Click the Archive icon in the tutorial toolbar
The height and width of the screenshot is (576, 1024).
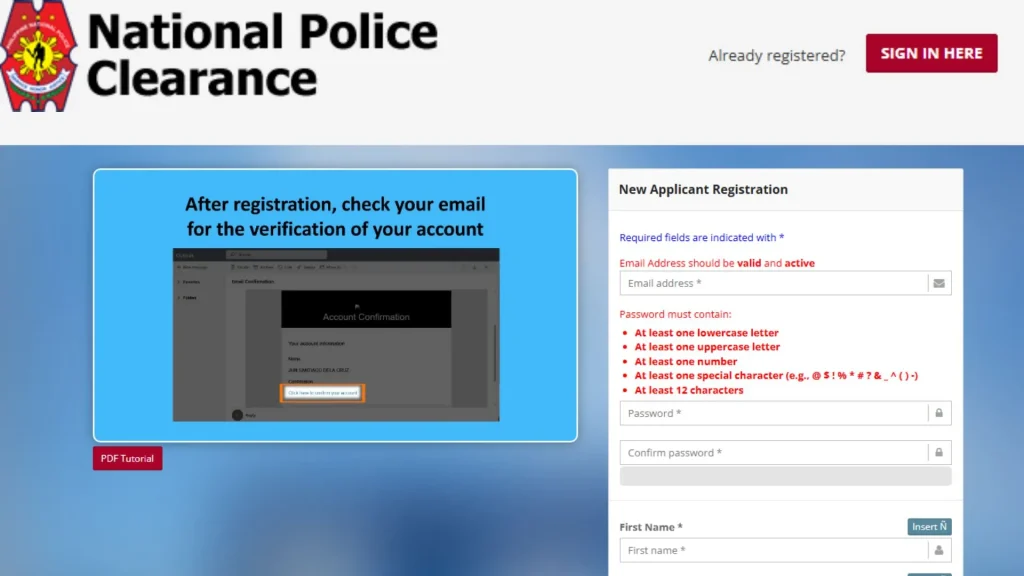[x=263, y=267]
